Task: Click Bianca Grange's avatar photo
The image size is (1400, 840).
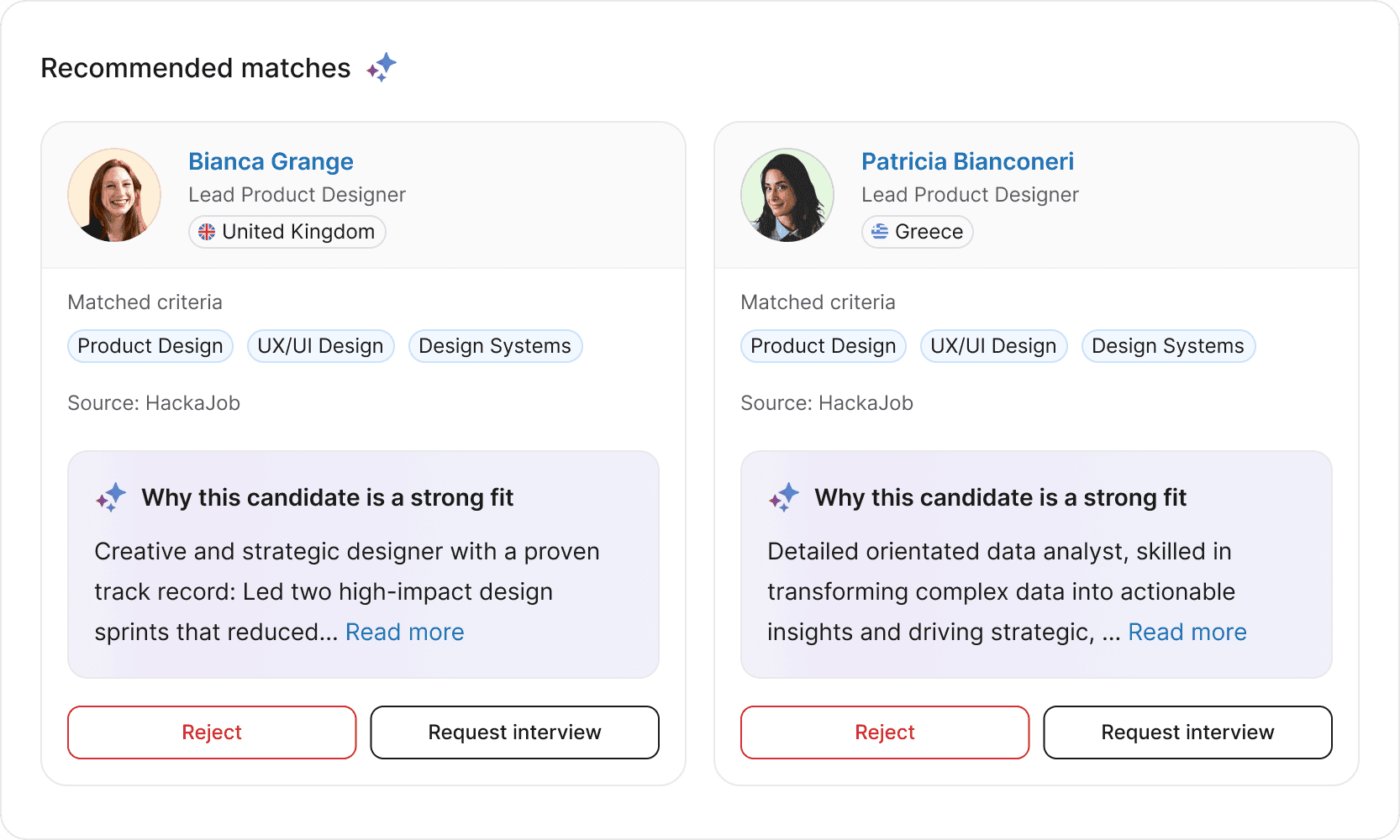Action: coord(114,195)
